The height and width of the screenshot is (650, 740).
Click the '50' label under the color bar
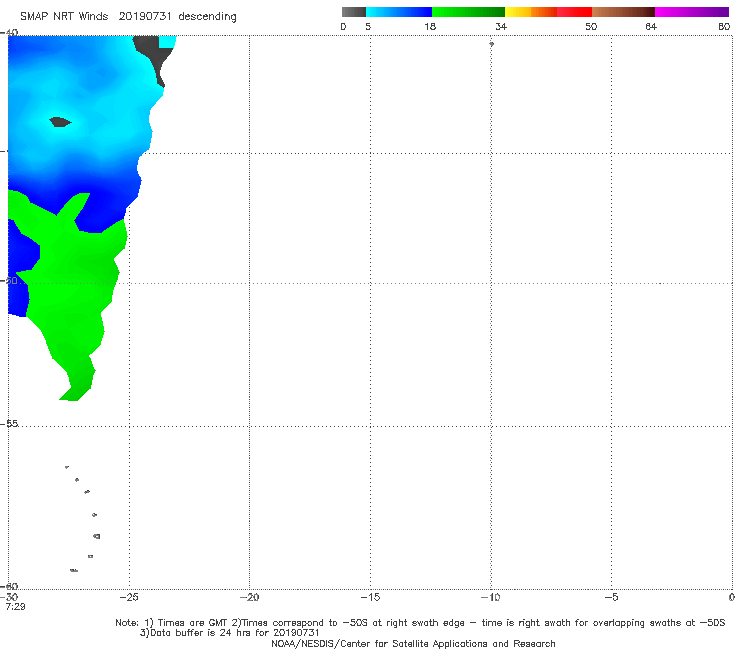[591, 26]
